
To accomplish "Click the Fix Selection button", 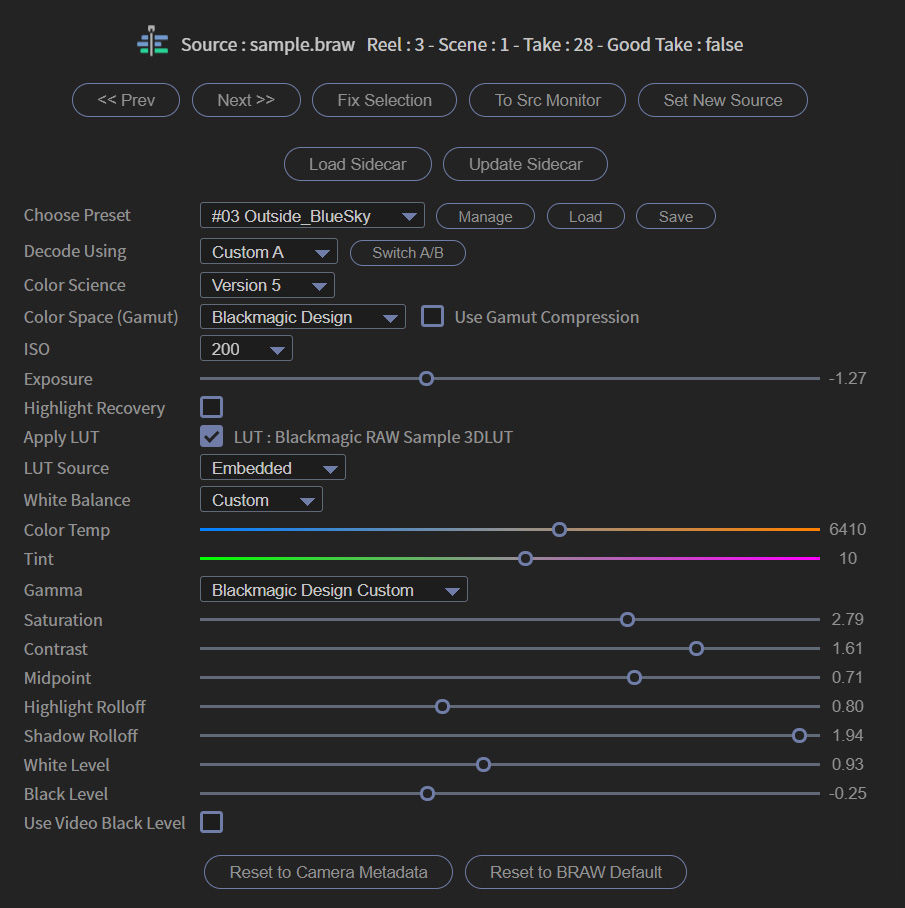I will click(384, 100).
